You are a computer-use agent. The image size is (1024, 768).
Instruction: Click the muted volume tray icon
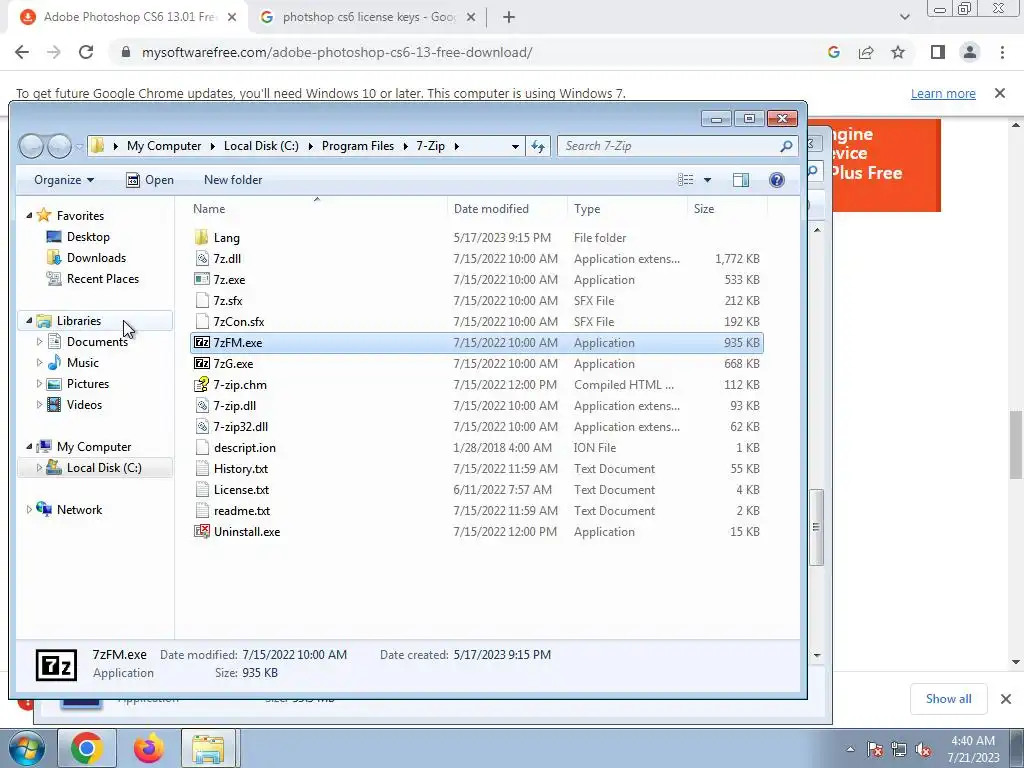(923, 749)
